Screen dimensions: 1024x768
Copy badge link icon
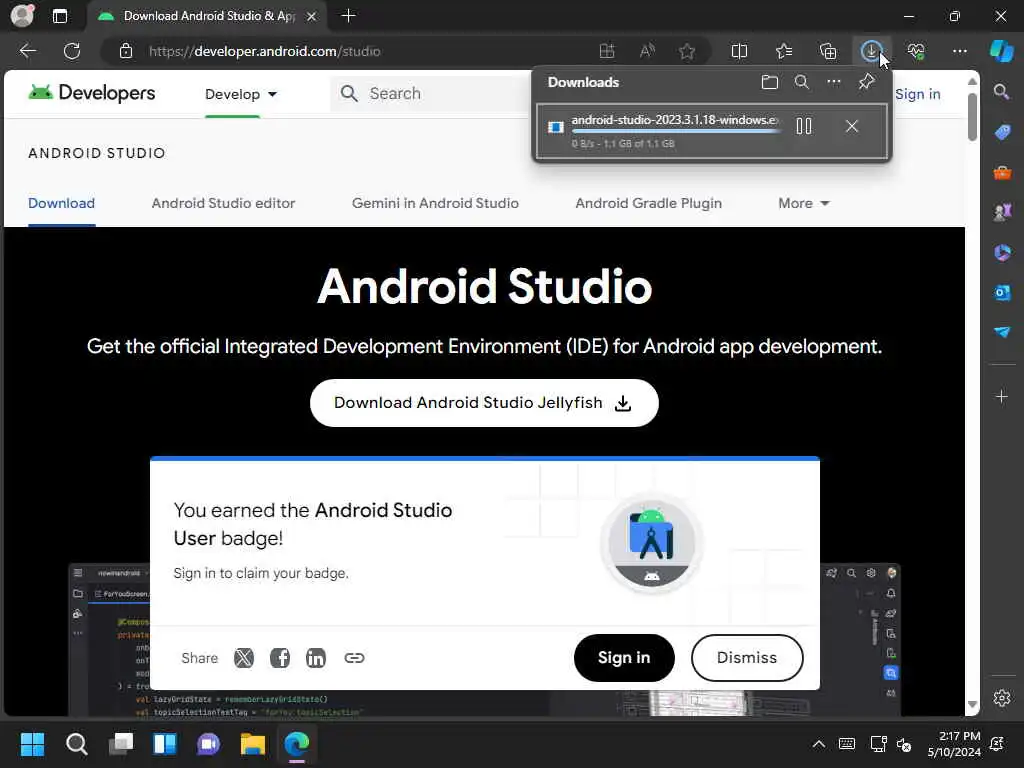354,658
